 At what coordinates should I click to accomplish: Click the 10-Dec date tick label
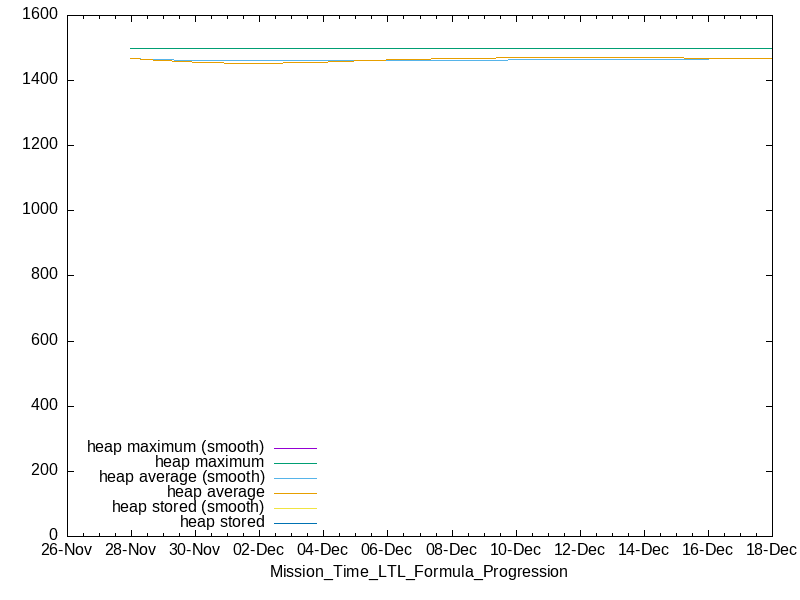(x=515, y=550)
